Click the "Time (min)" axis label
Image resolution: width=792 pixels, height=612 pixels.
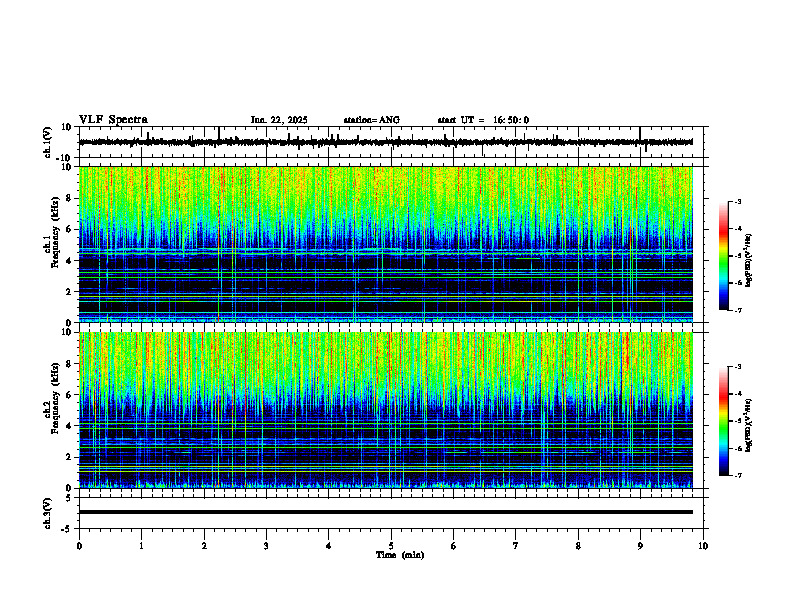coord(400,555)
